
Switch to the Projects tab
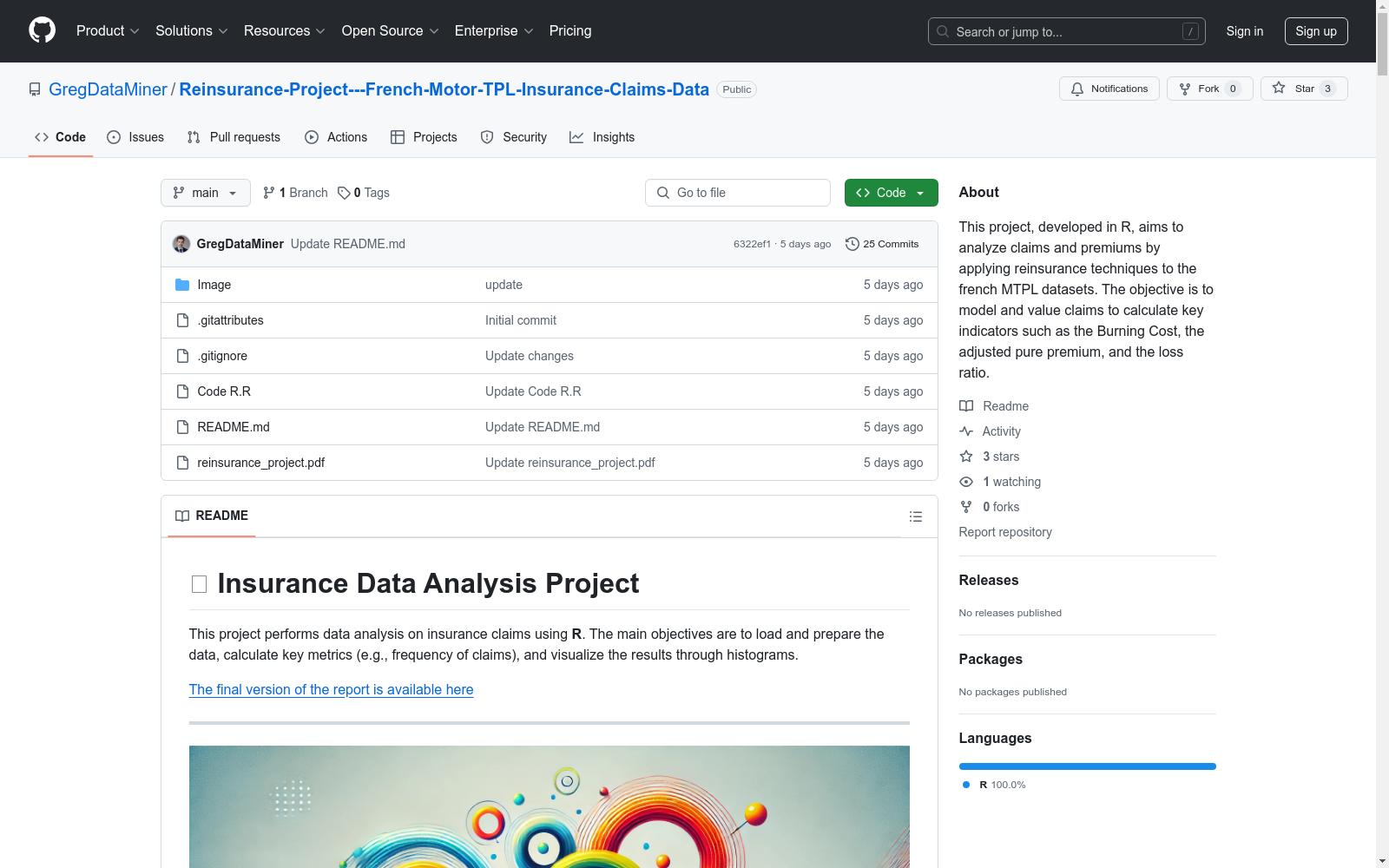point(424,137)
